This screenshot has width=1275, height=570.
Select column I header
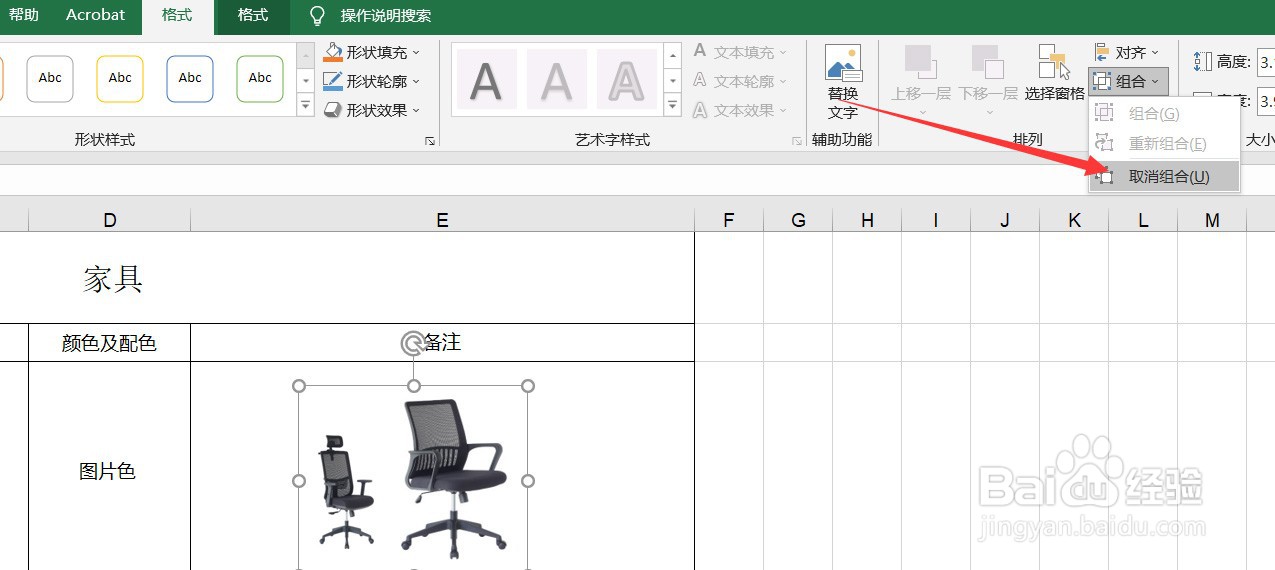[x=936, y=220]
